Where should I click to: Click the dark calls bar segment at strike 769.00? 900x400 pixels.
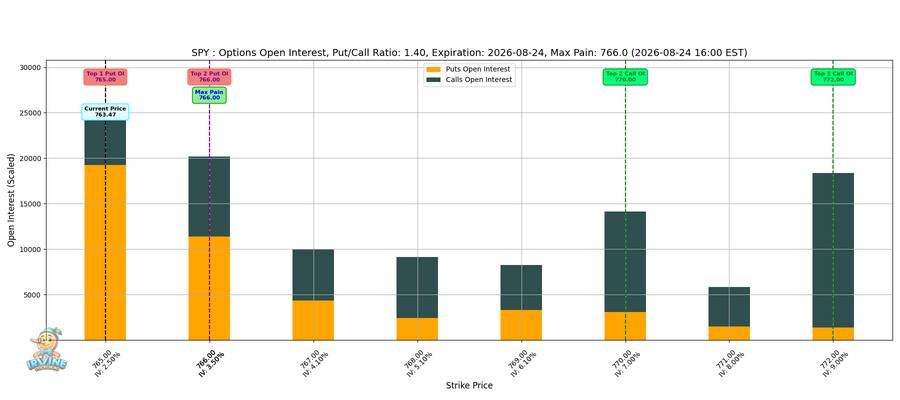tap(521, 288)
